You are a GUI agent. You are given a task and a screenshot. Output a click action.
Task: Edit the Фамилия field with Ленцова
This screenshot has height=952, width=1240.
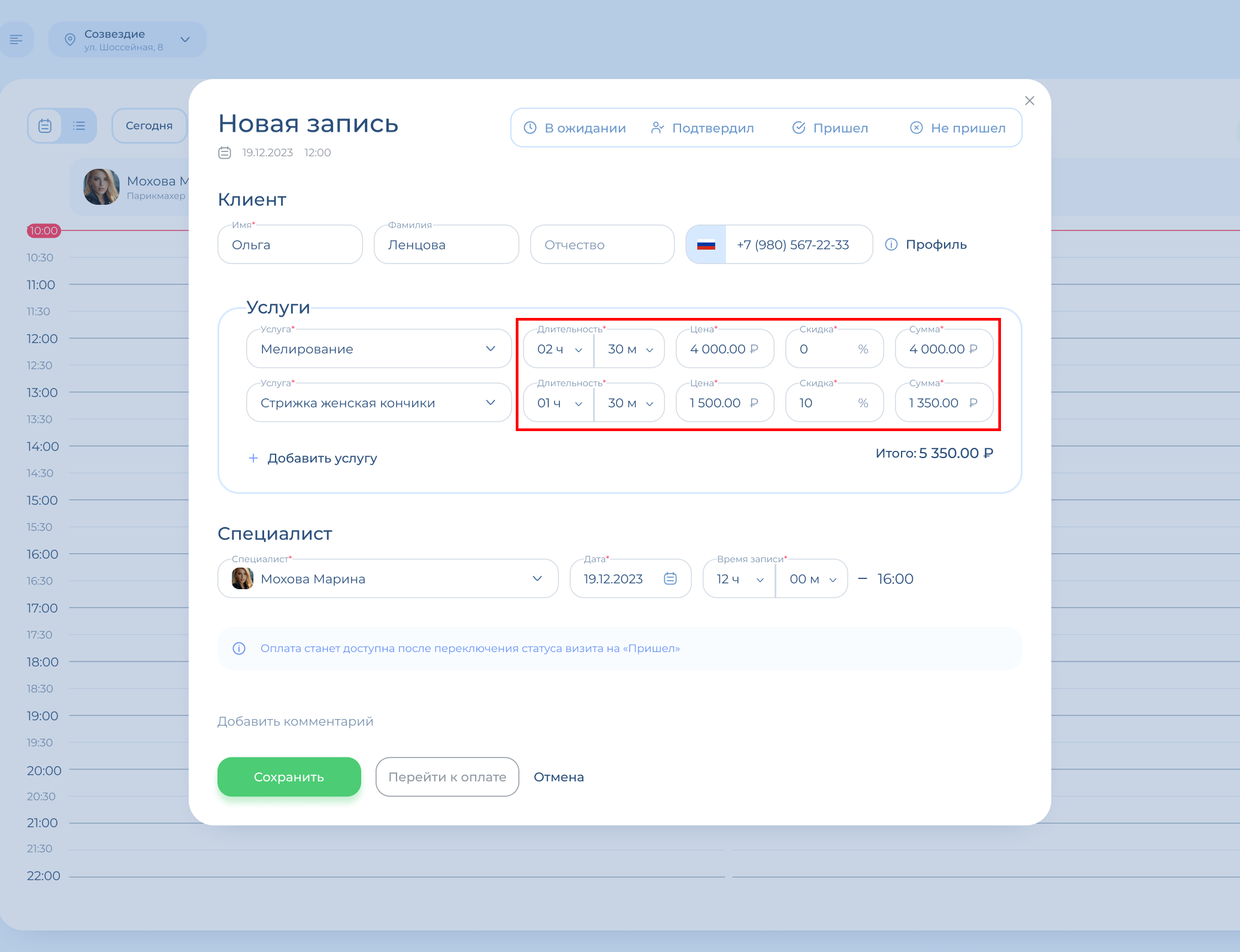pyautogui.click(x=446, y=244)
